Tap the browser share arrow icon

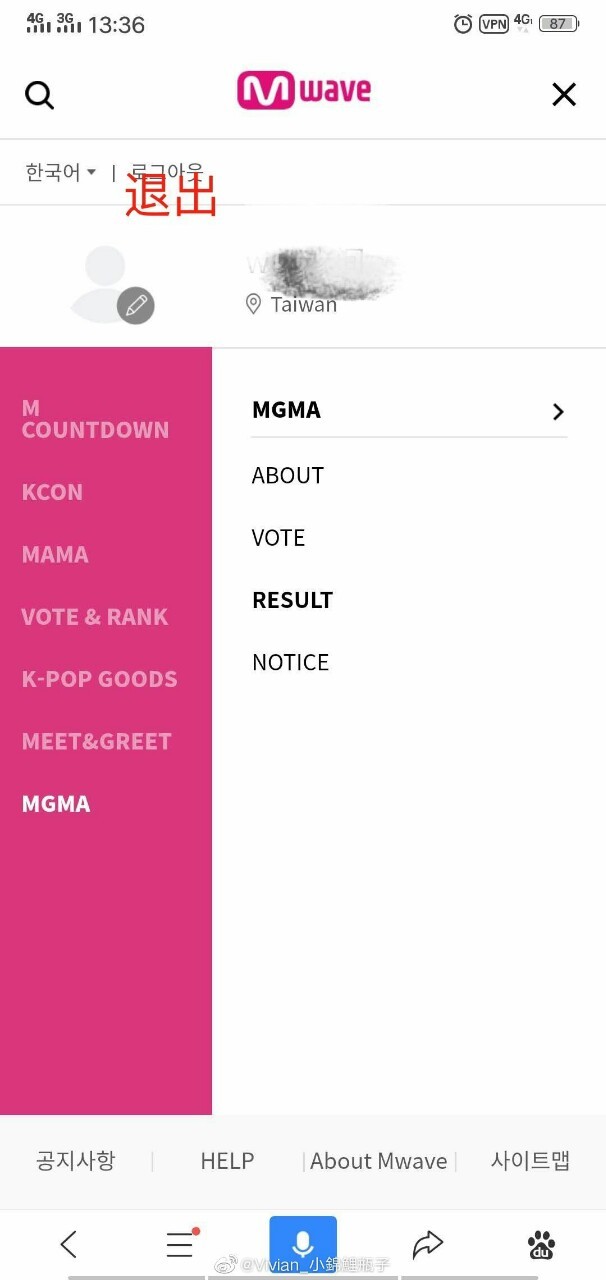point(427,1244)
